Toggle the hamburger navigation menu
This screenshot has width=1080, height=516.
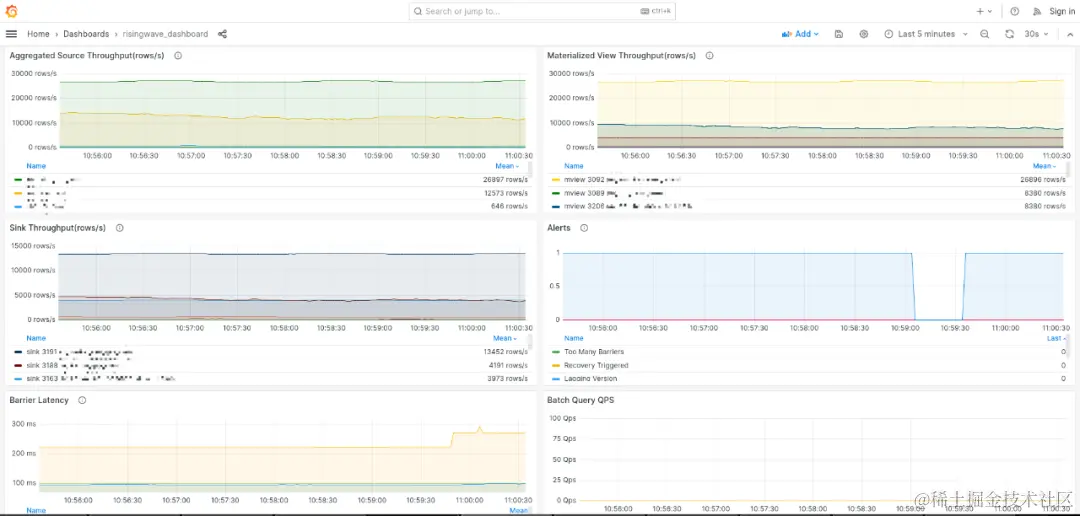[11, 34]
